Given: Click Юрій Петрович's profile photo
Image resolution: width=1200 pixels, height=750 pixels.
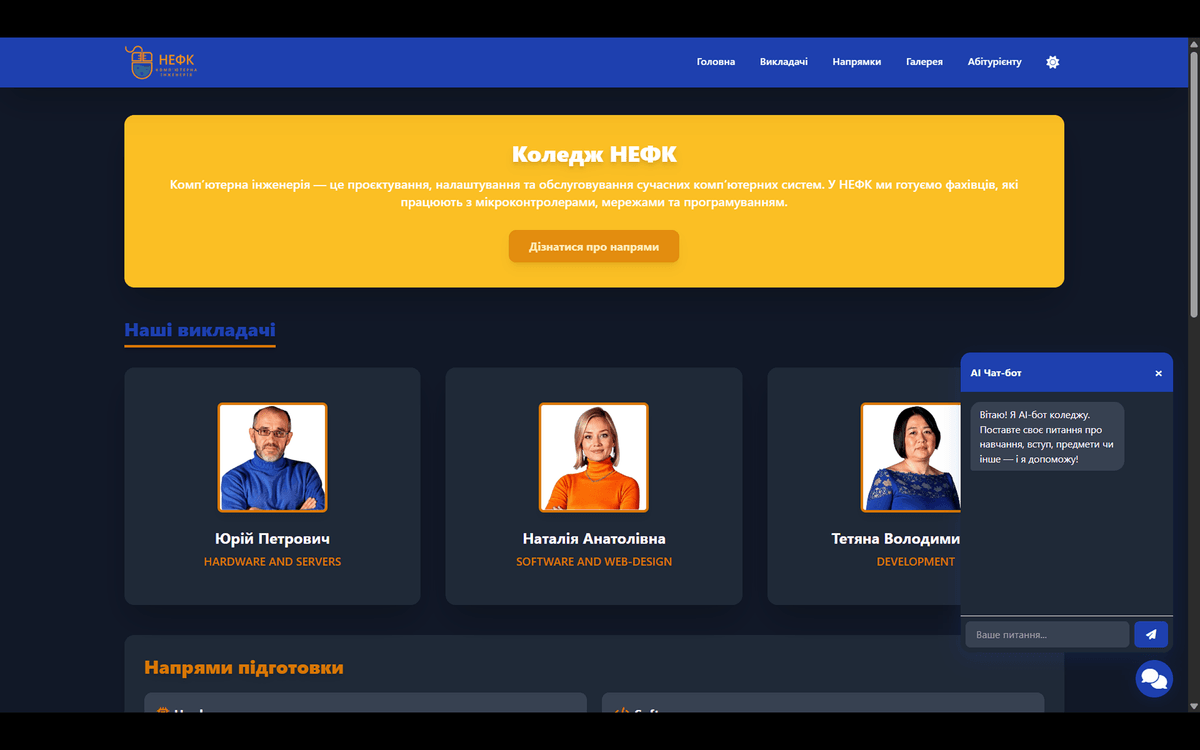Looking at the screenshot, I should (272, 457).
